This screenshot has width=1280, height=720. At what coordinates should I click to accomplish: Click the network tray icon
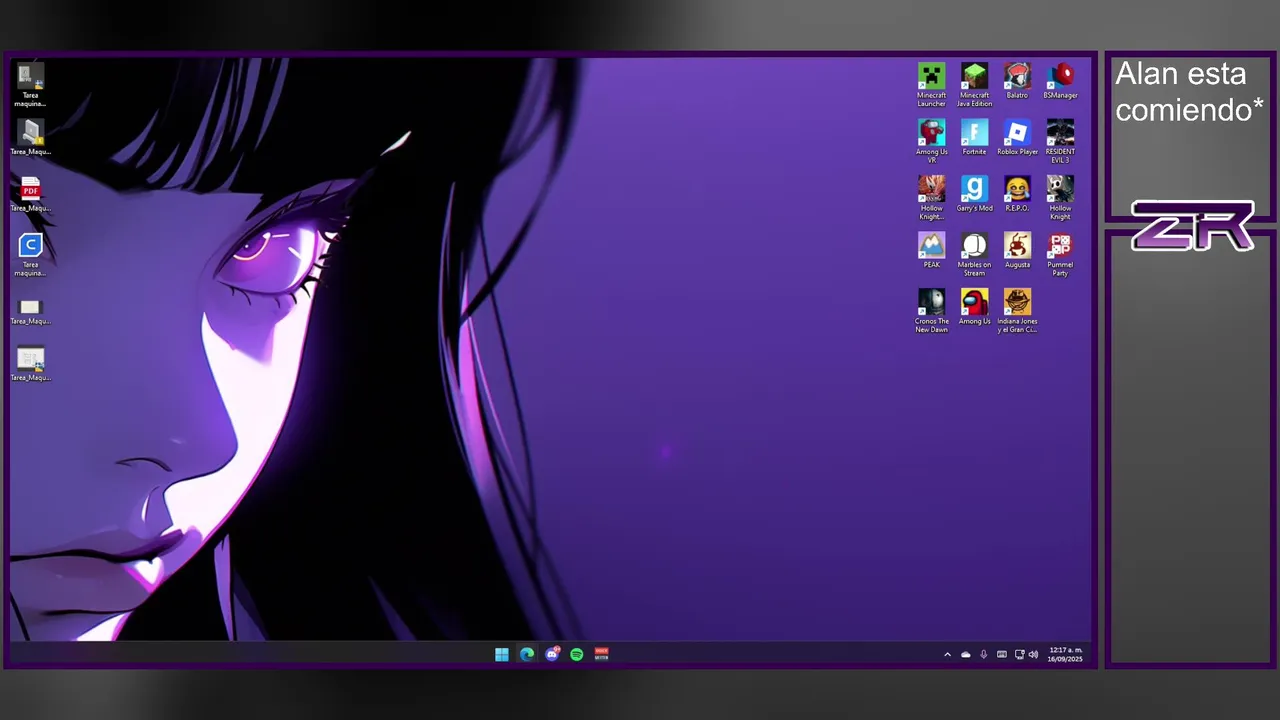coord(1019,654)
